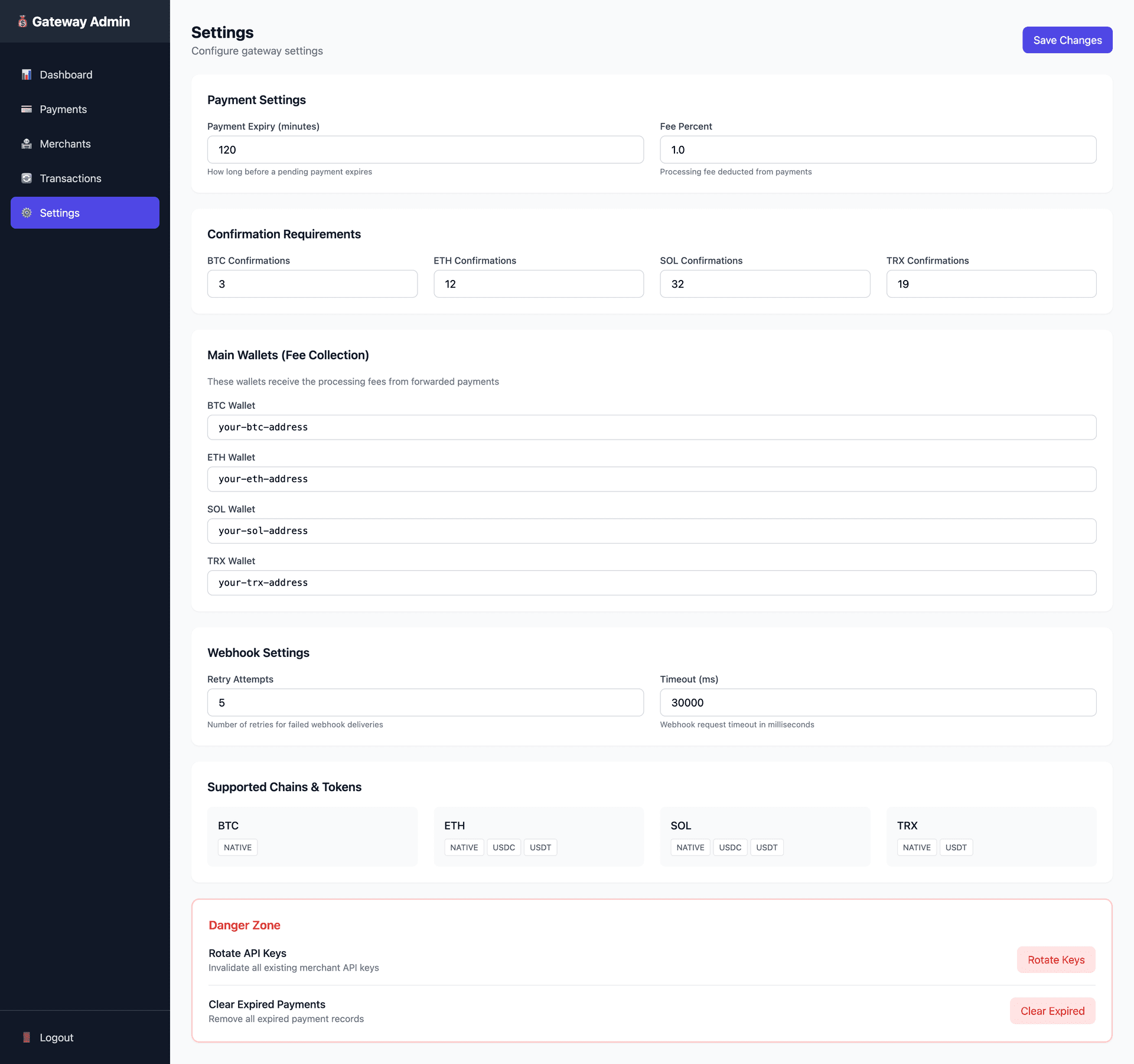Click into the Fee Percent field
Image resolution: width=1134 pixels, height=1064 pixels.
click(878, 149)
